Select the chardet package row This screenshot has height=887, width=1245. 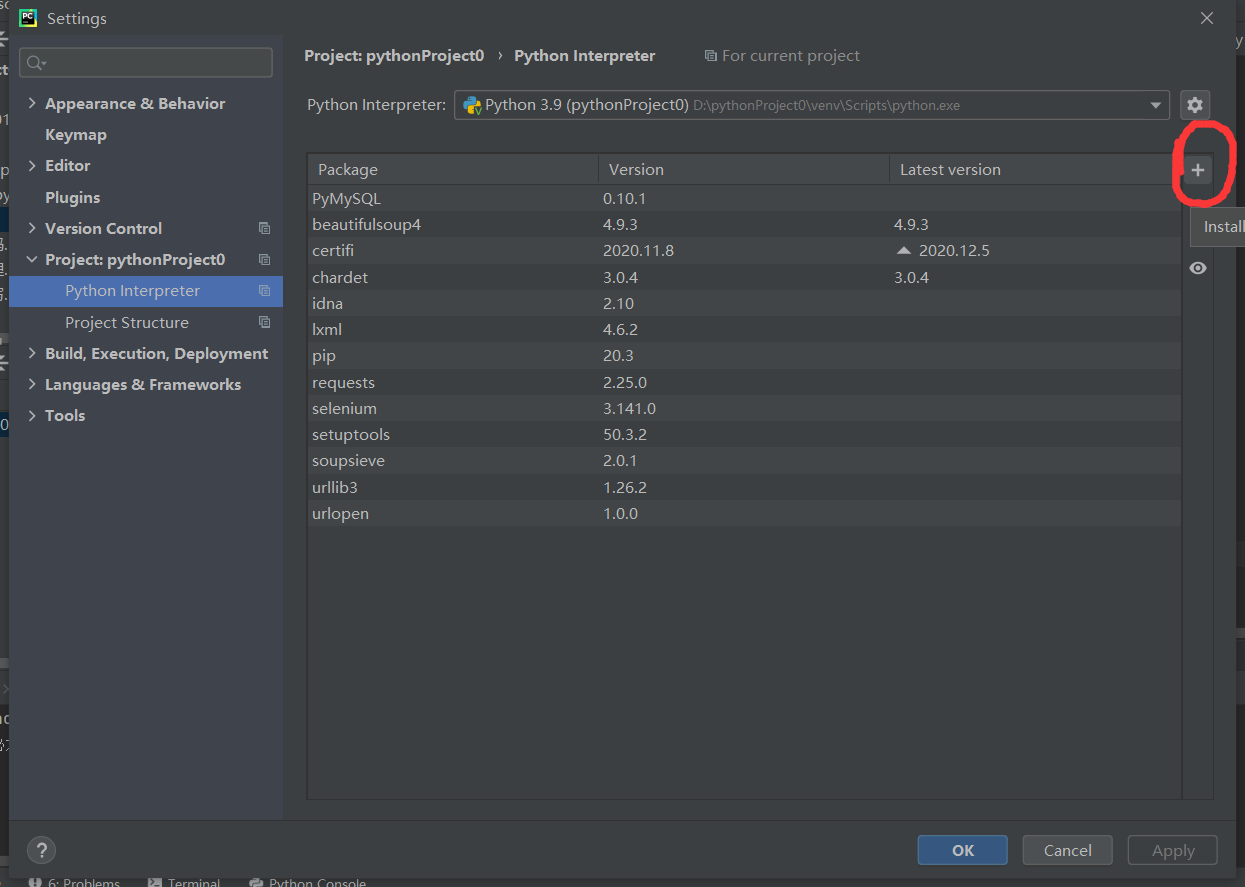744,277
